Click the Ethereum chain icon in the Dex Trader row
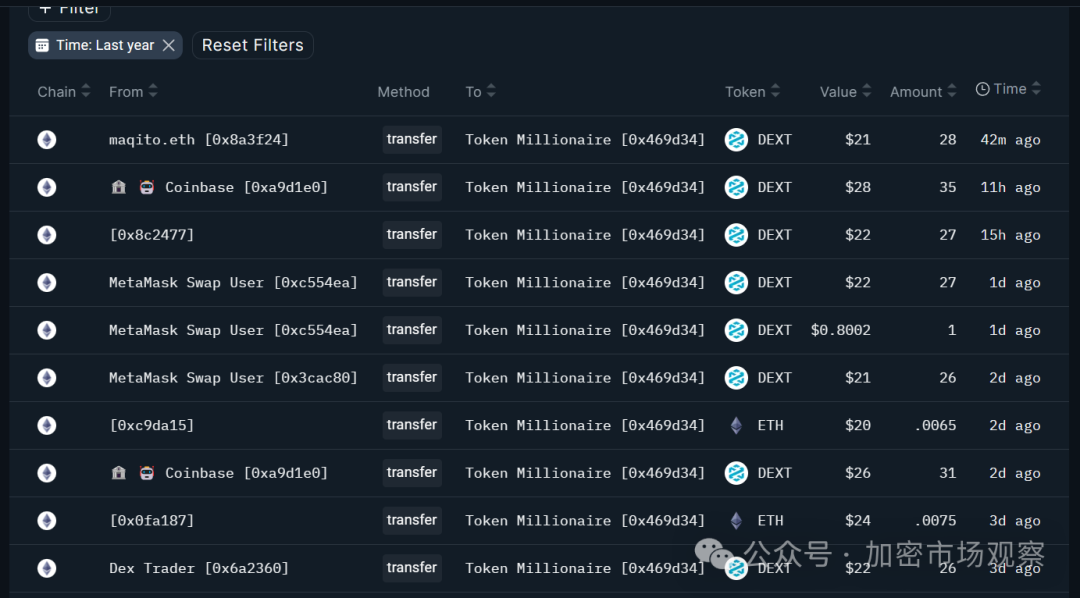This screenshot has height=598, width=1080. pos(47,568)
